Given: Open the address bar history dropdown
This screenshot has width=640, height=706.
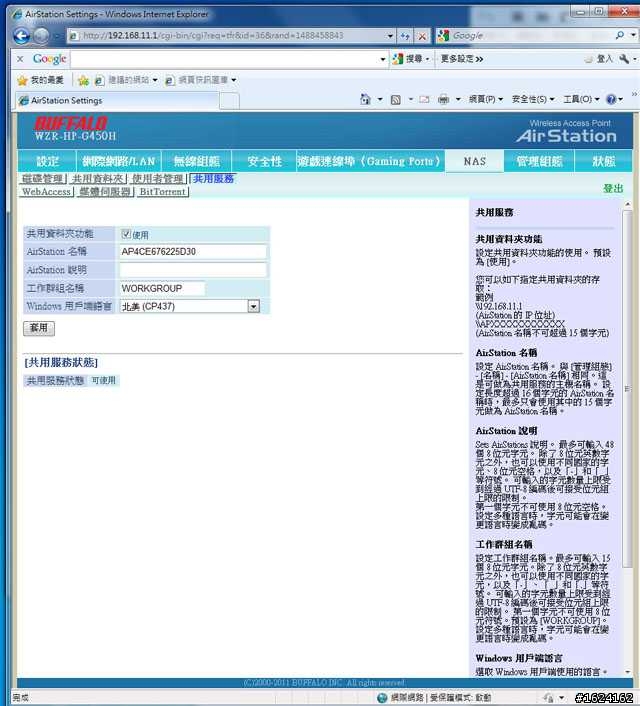Looking at the screenshot, I should click(x=390, y=36).
